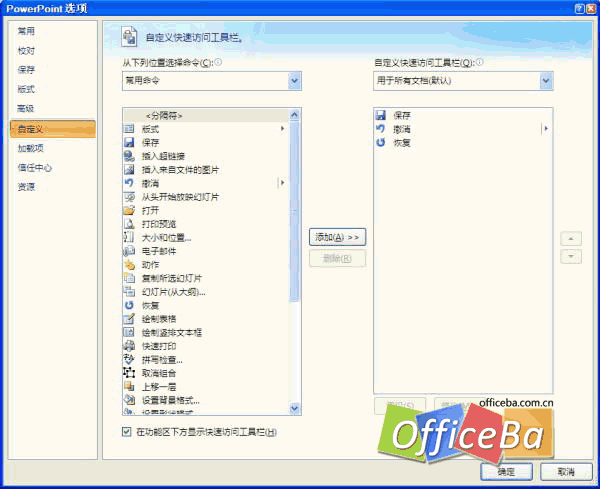Click 恢复 icon in quick access toolbar list
Viewport: 600px width, 489px height.
[x=380, y=142]
